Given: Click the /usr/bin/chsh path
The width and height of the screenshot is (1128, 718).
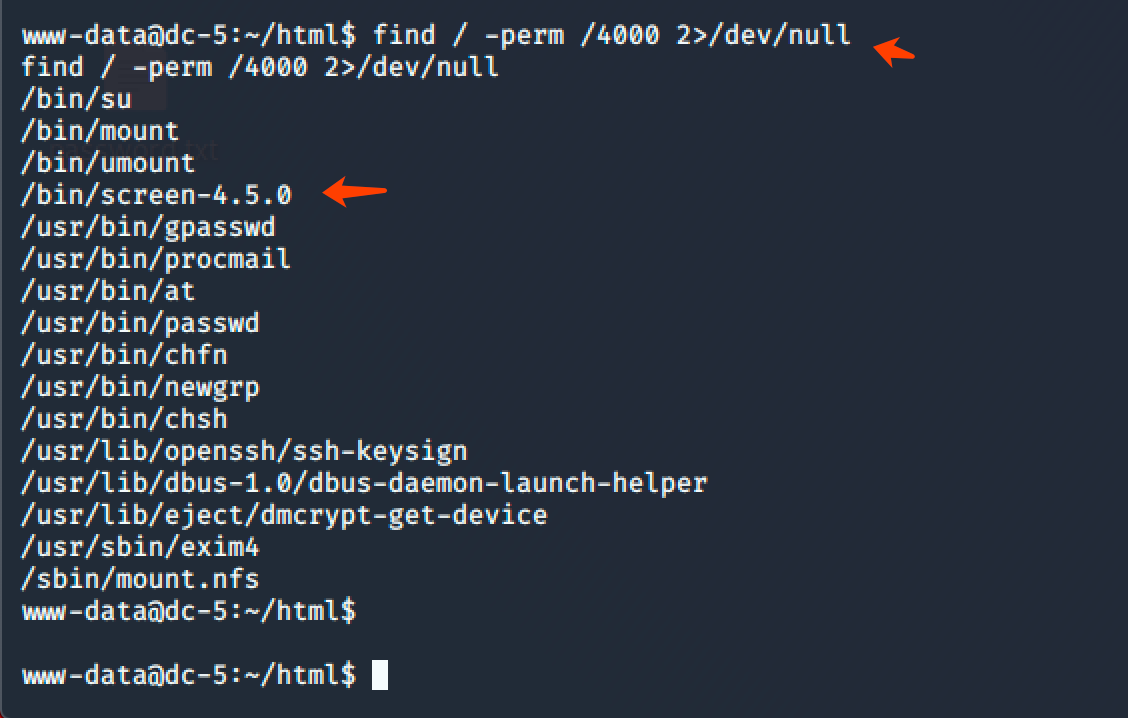Looking at the screenshot, I should pyautogui.click(x=124, y=419).
